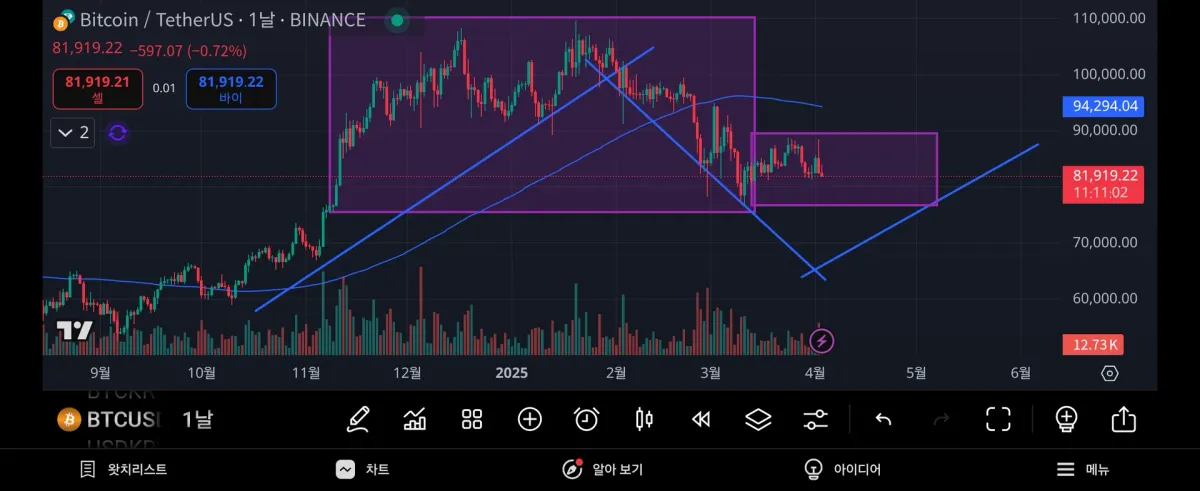Tap the 11월 time axis label

(x=307, y=373)
